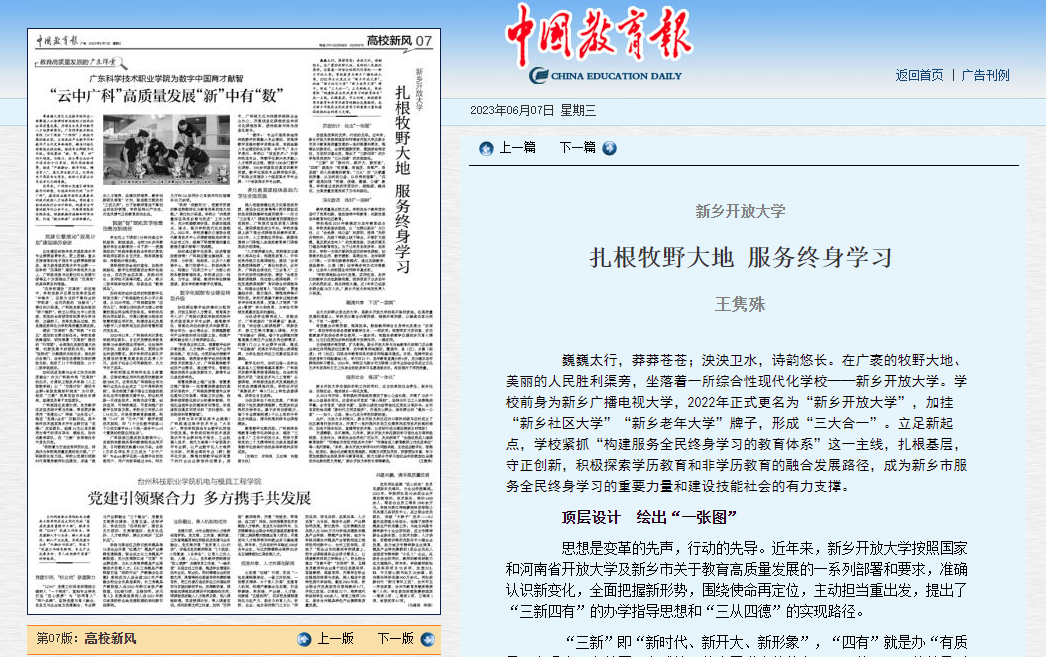Image resolution: width=1046 pixels, height=657 pixels.
Task: Go to previous article via 上一篇 text
Action: 517,148
